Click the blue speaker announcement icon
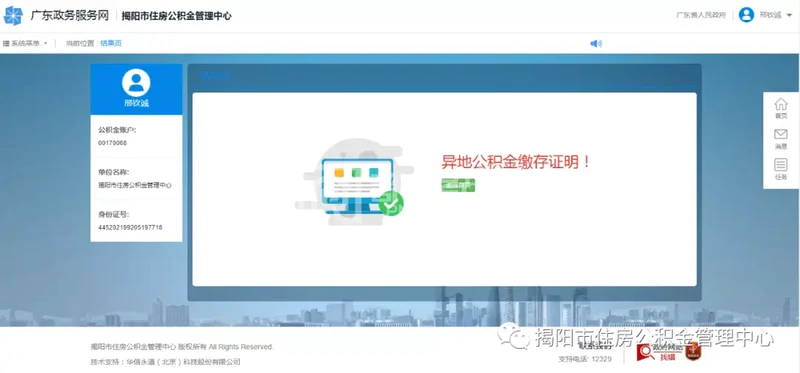Screen dimensions: 800x373 coord(596,43)
